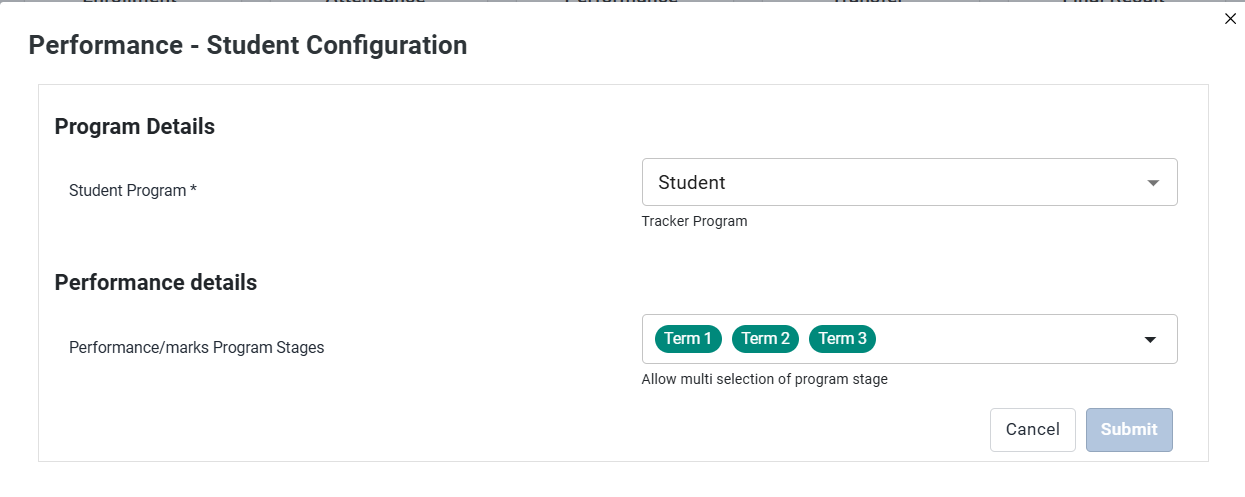Open the partially hidden Final Result tab

tap(1113, 2)
